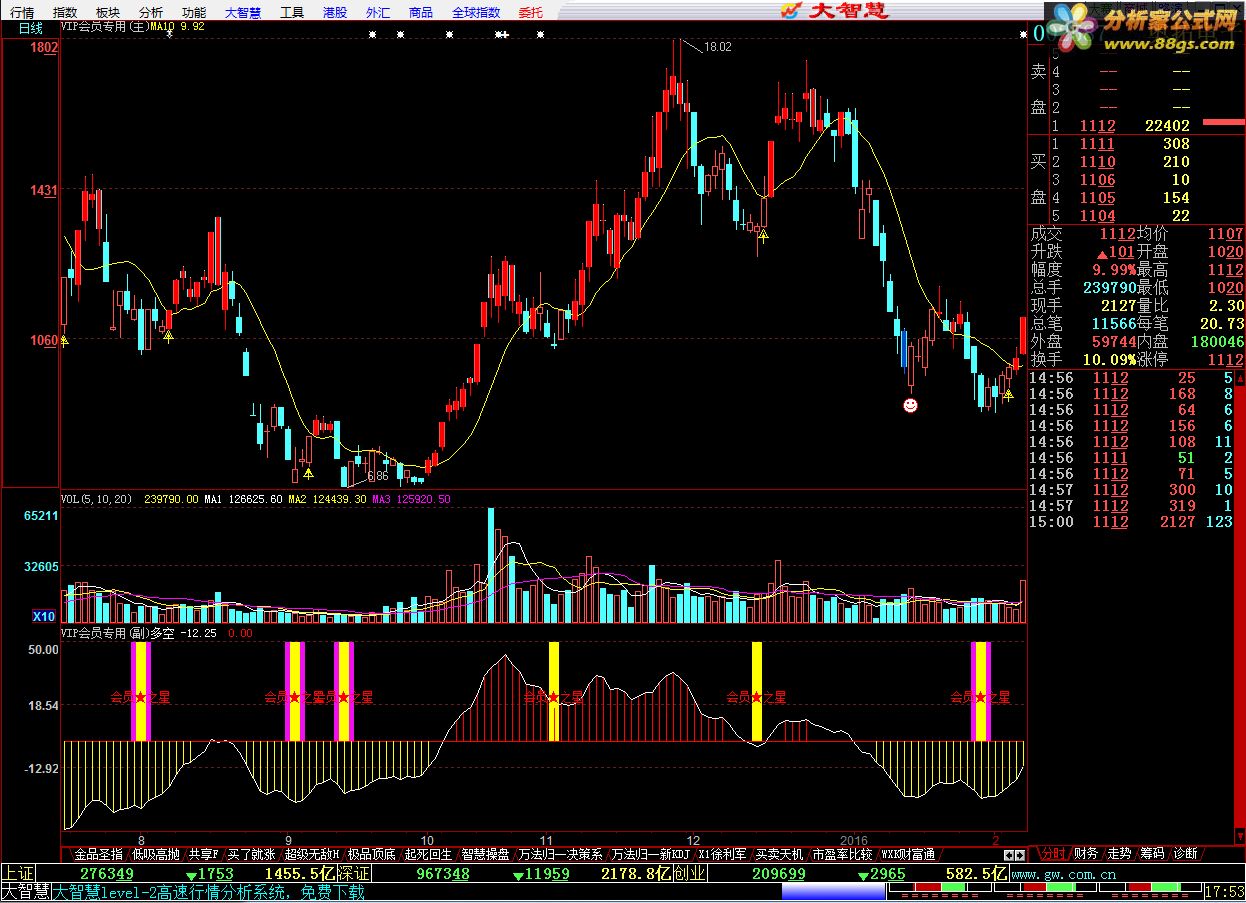The width and height of the screenshot is (1246, 903).
Task: Click the 上证 index status label
Action: click(17, 873)
